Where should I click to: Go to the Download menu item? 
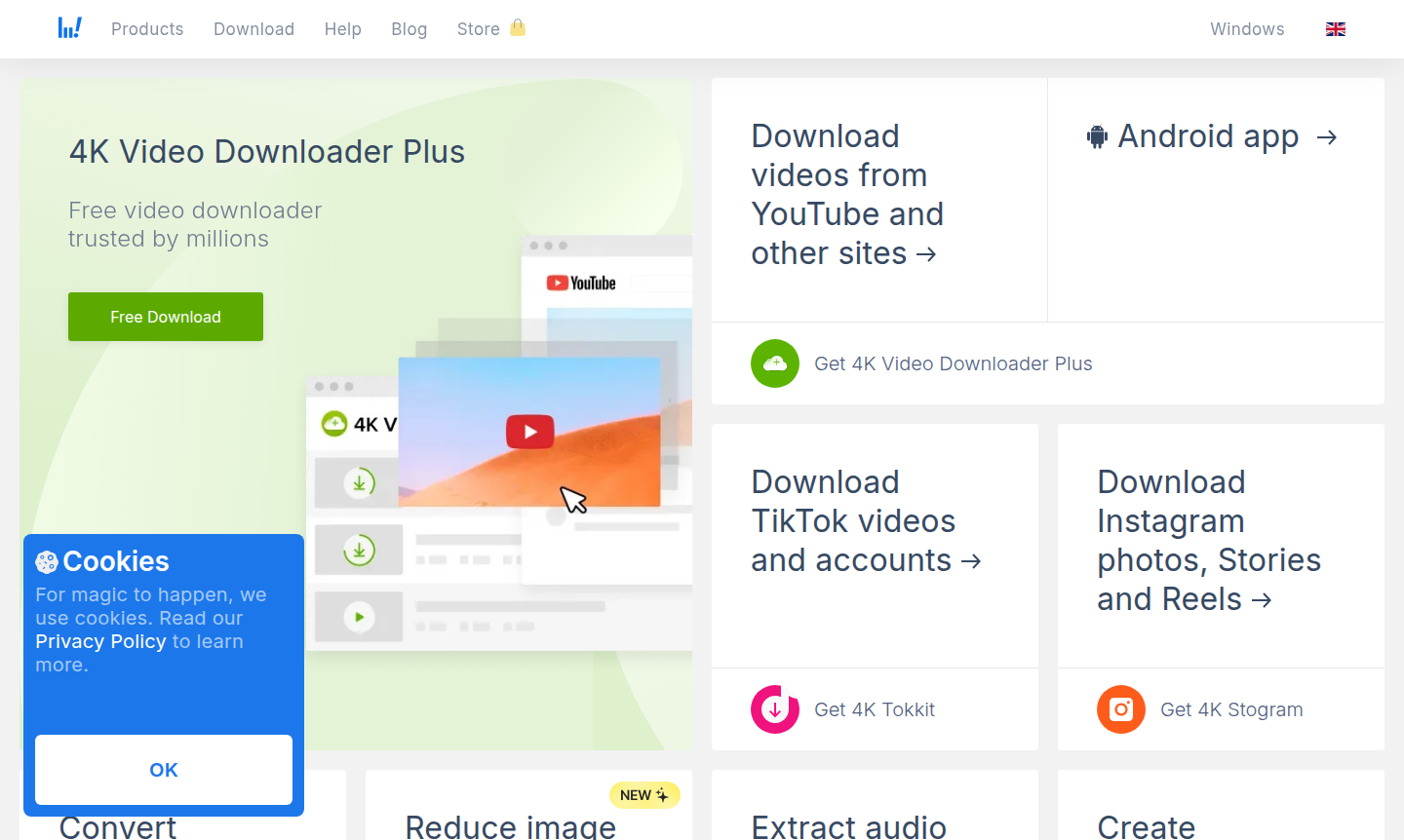[253, 29]
